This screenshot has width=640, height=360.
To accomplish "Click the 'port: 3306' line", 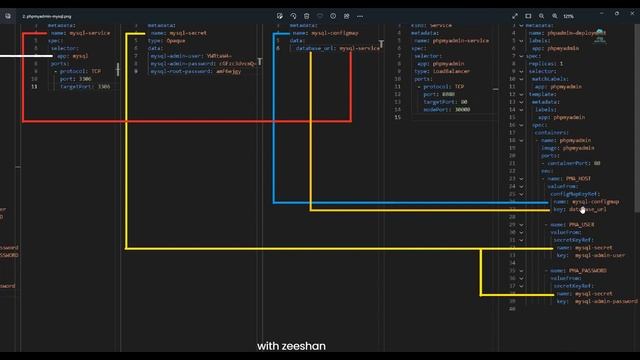I will pos(76,79).
